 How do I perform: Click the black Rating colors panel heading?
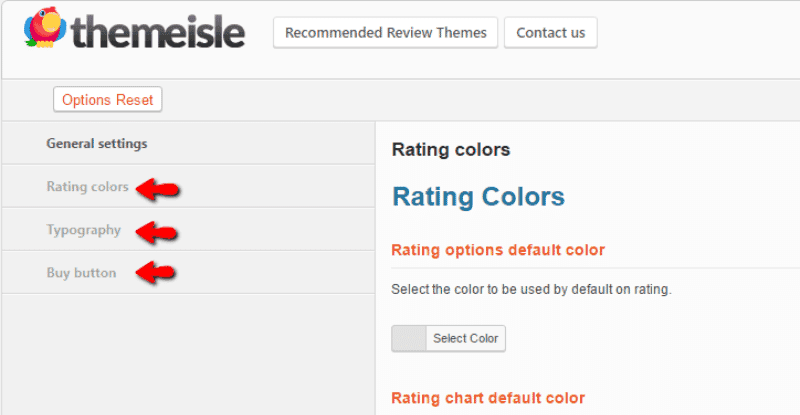pyautogui.click(x=450, y=150)
